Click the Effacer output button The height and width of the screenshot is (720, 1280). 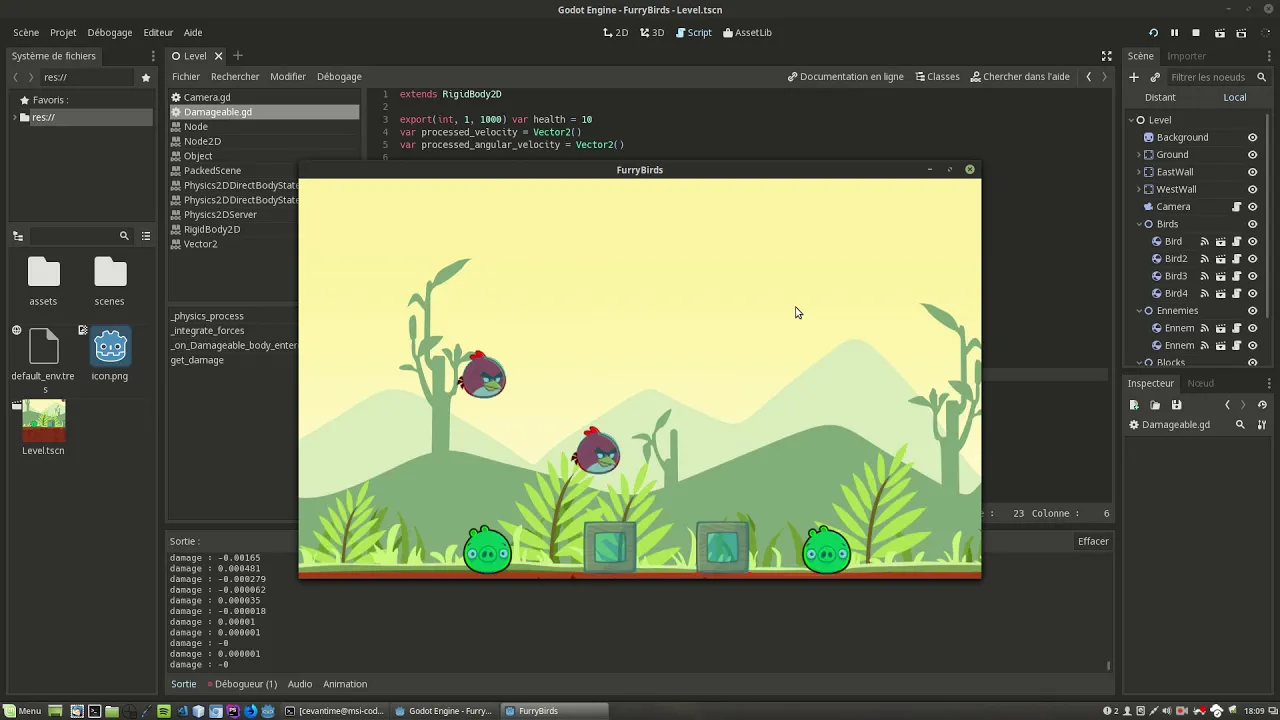pos(1093,541)
